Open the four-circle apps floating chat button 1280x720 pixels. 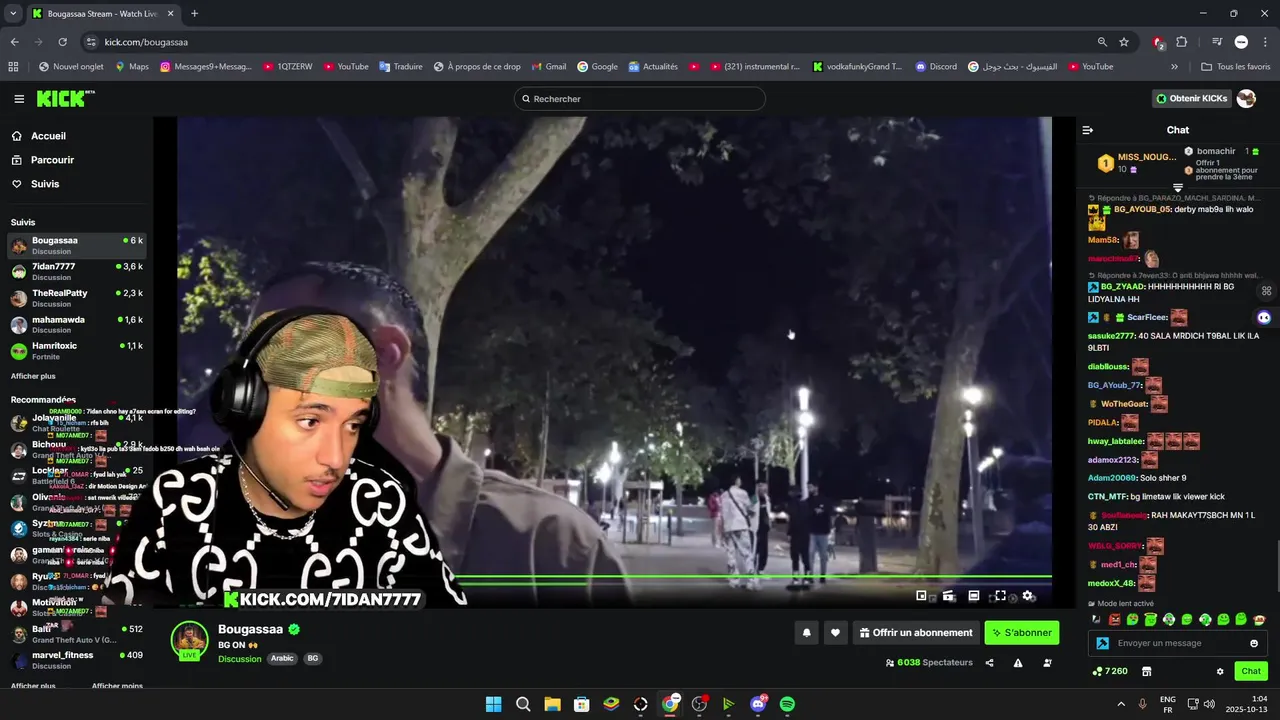coord(1266,291)
